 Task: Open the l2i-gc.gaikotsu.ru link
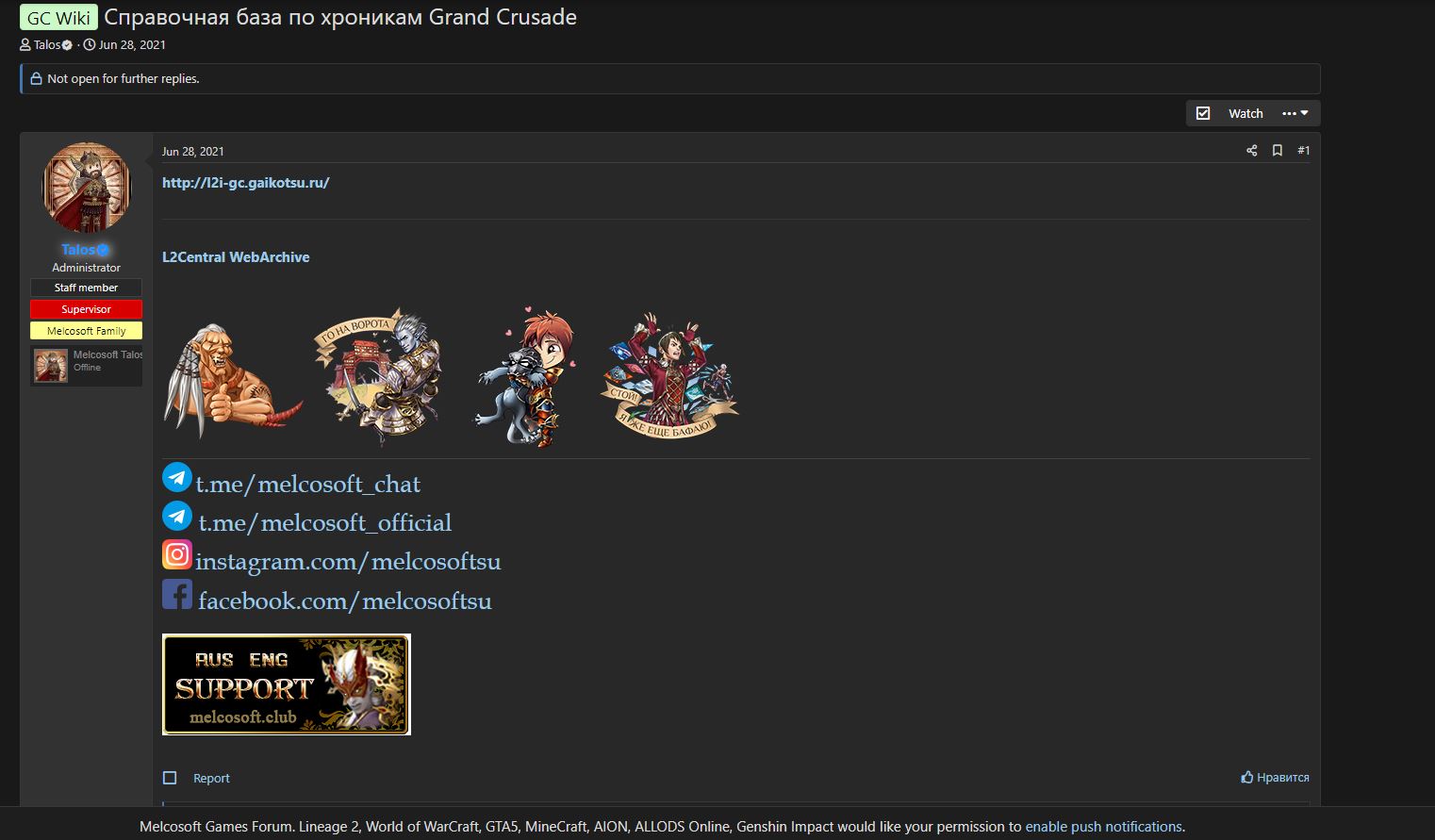coord(246,183)
